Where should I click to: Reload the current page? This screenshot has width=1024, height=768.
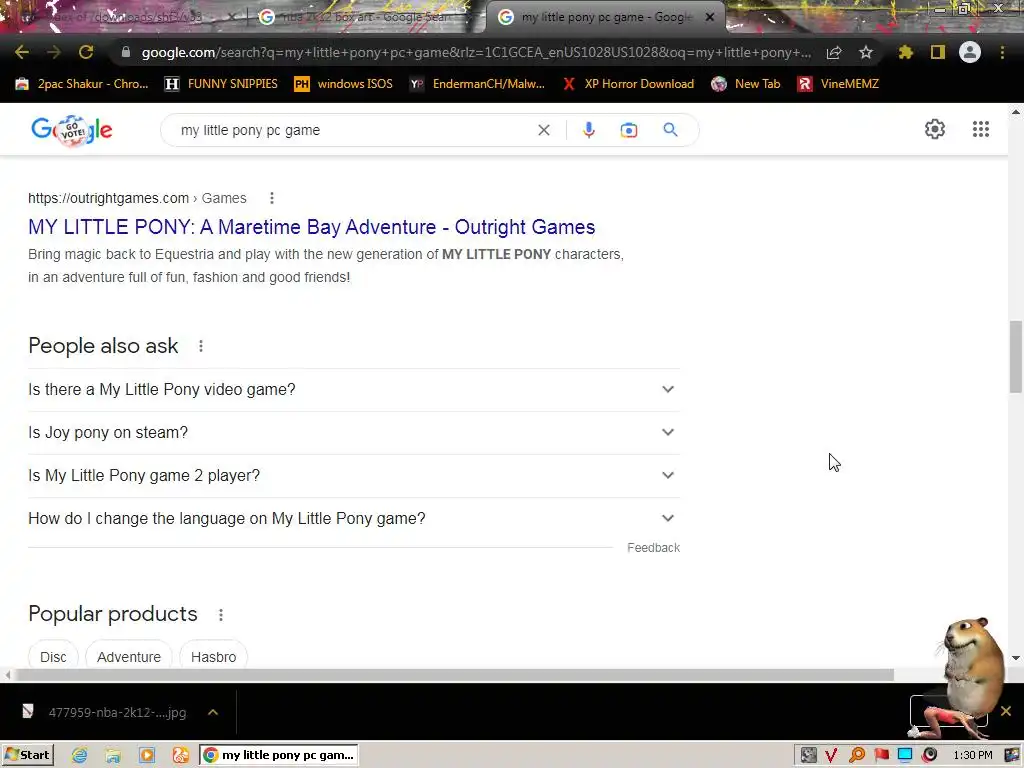click(x=86, y=52)
